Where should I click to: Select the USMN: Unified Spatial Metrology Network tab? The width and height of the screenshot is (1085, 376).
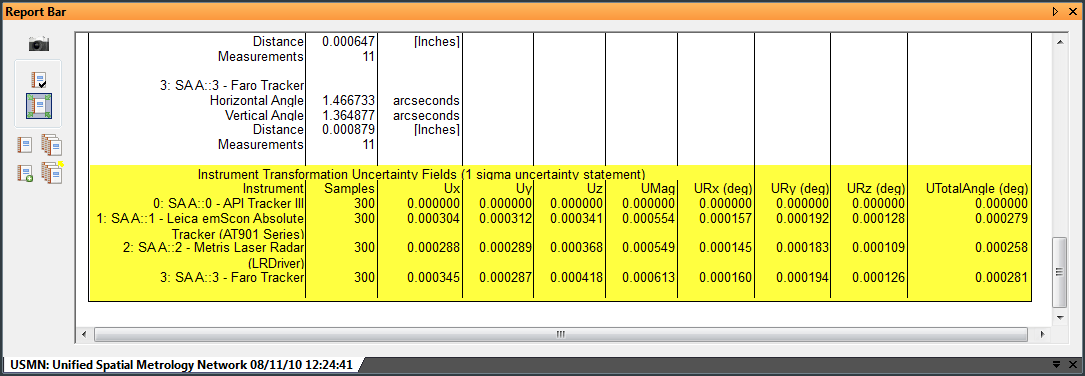point(181,364)
